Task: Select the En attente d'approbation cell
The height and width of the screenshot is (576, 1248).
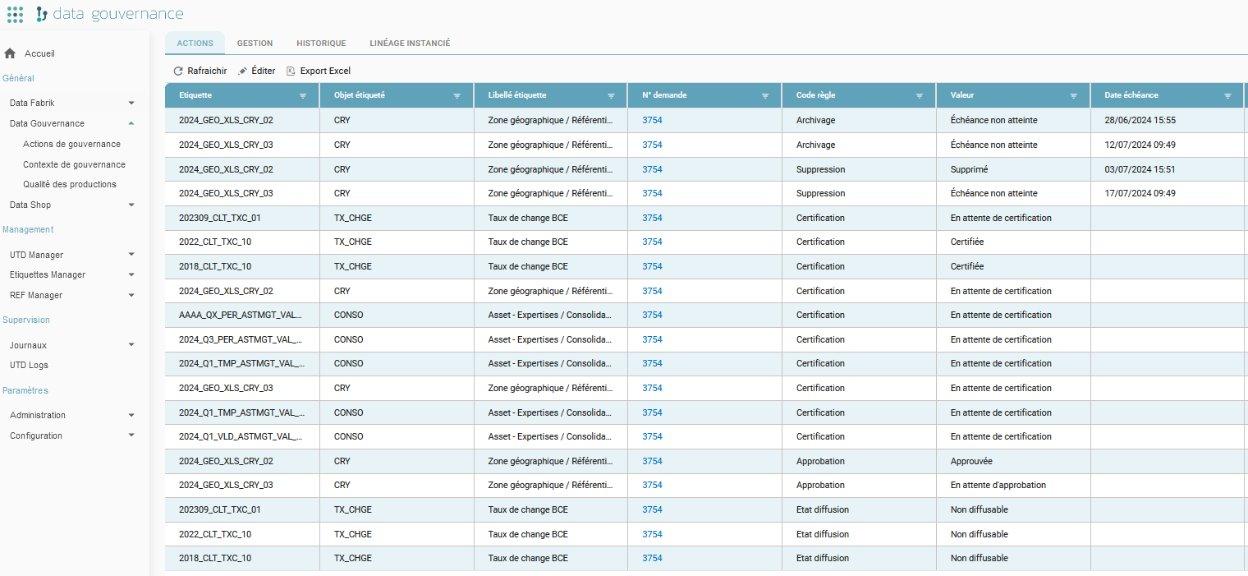Action: [998, 485]
